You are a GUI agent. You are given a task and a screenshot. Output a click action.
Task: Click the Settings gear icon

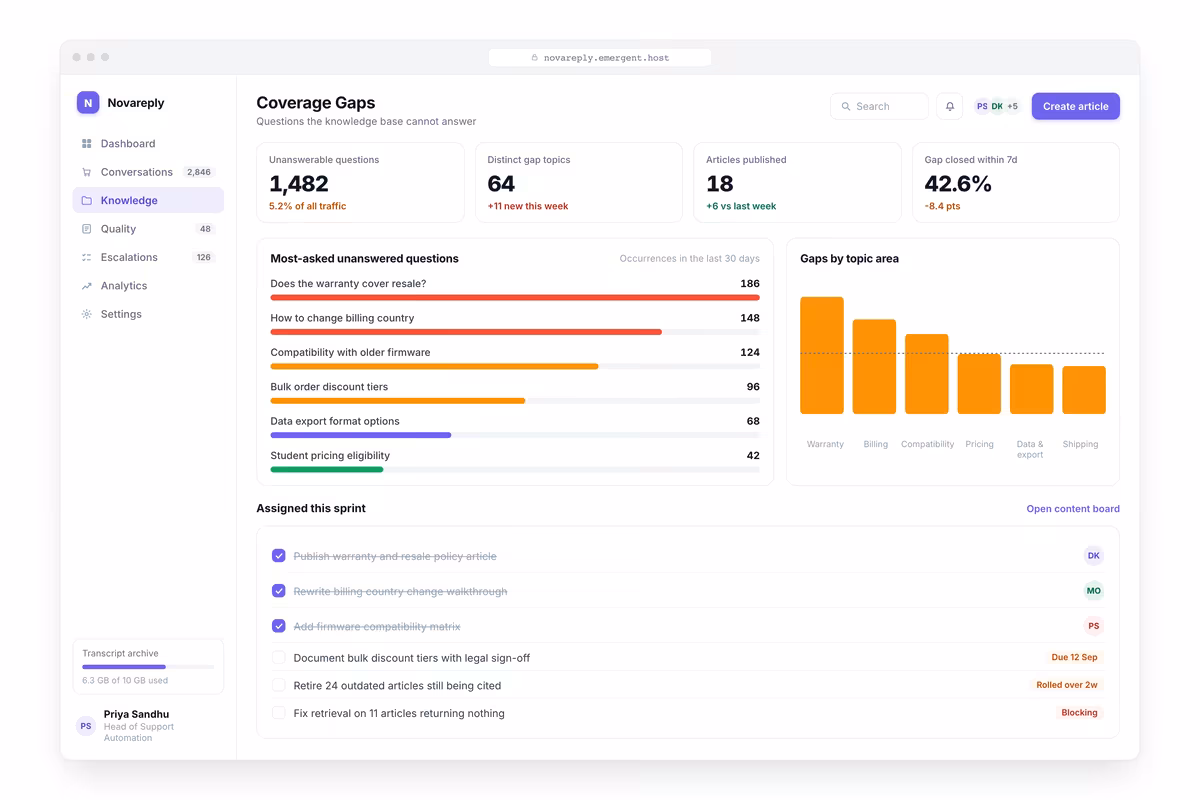click(87, 314)
